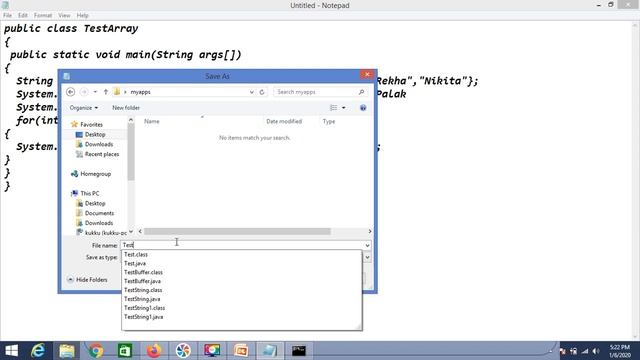Go up one folder level arrow
Image resolution: width=640 pixels, height=360 pixels.
tap(105, 92)
